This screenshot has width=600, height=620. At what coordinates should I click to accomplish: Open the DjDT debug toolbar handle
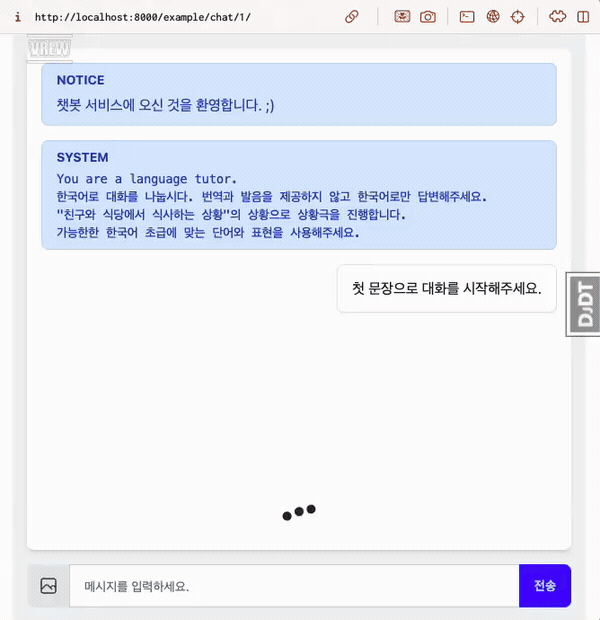click(583, 304)
